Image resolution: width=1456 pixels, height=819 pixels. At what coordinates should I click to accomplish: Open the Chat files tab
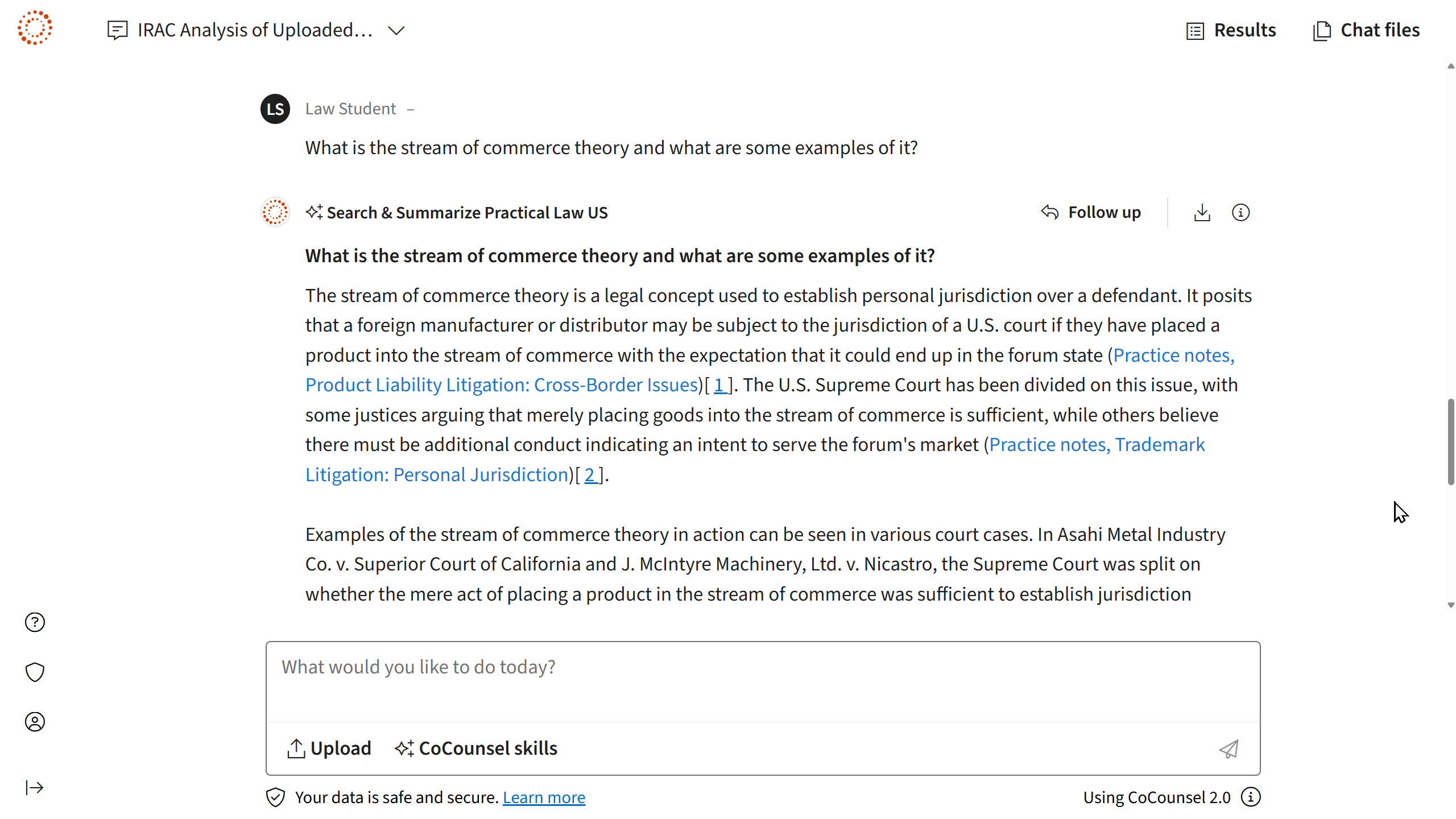point(1366,30)
